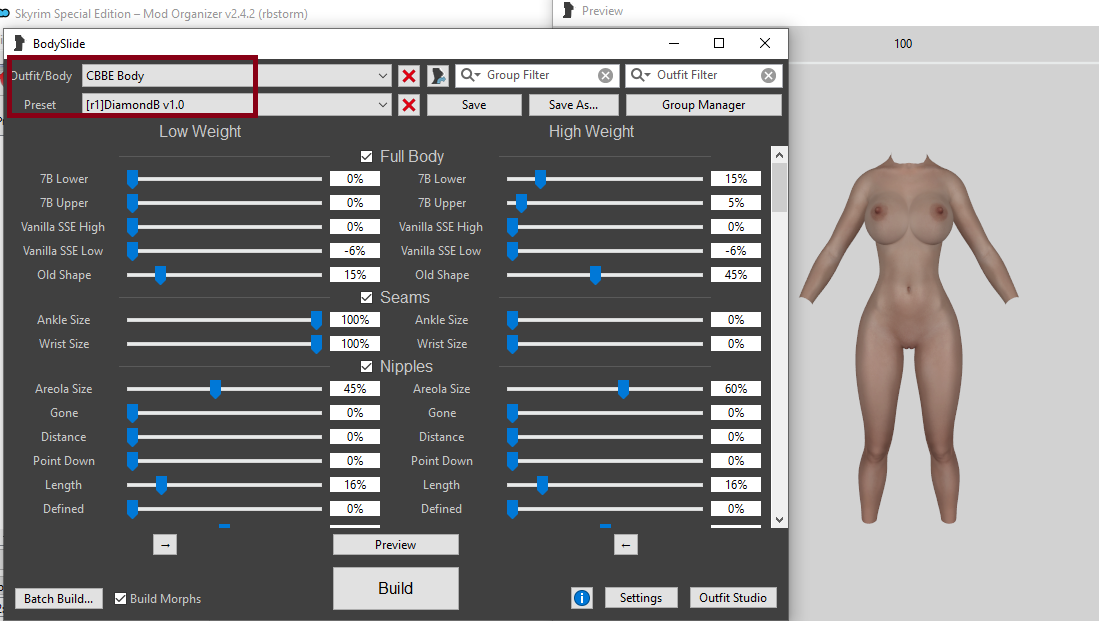
Task: Click the high weight 7B Upper 5% value field
Action: 736,203
